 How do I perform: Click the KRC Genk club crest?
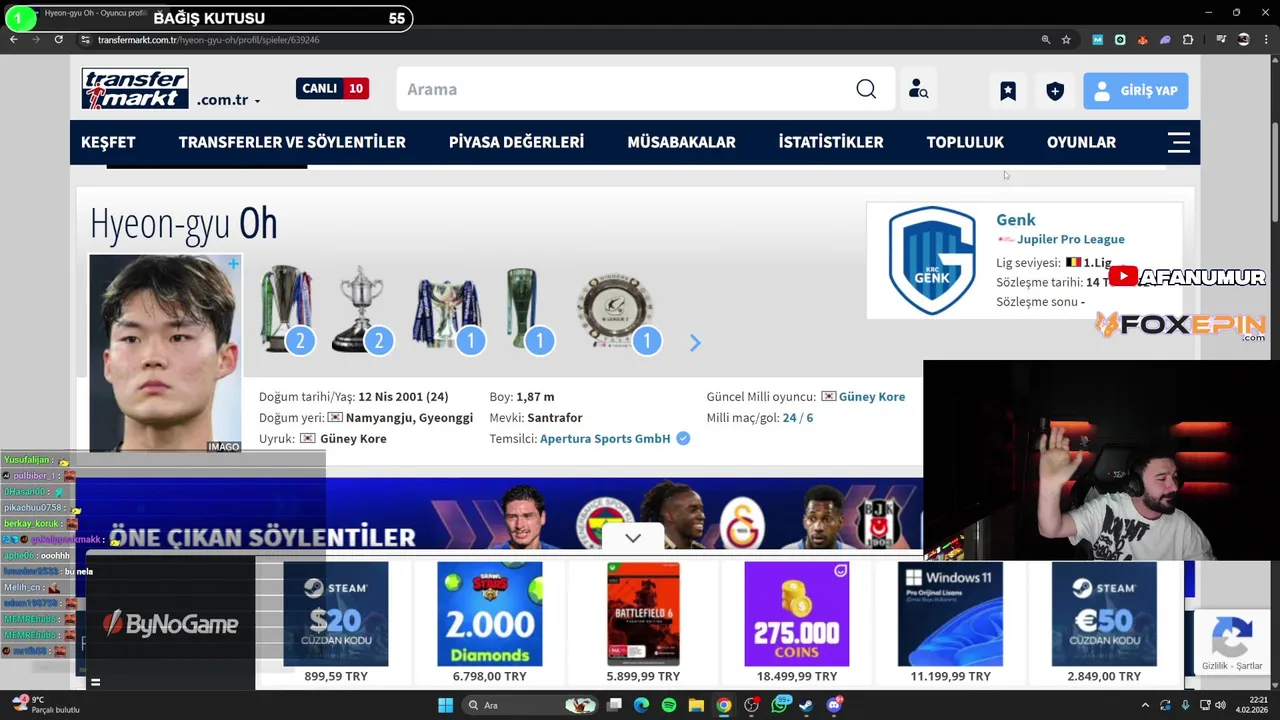point(932,261)
